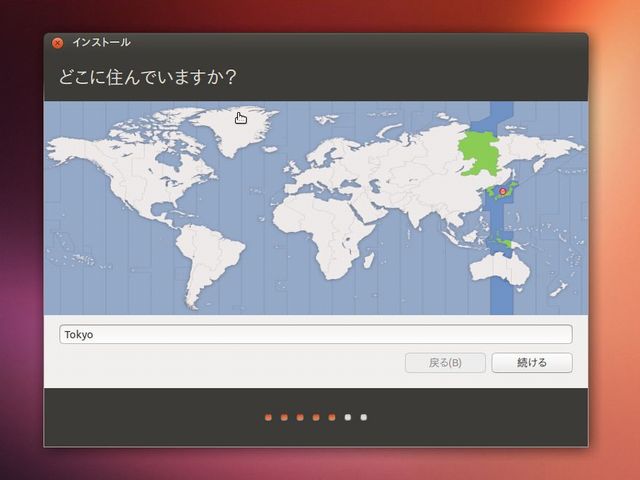Click the 続ける continue button
640x480 pixels.
pyautogui.click(x=532, y=362)
